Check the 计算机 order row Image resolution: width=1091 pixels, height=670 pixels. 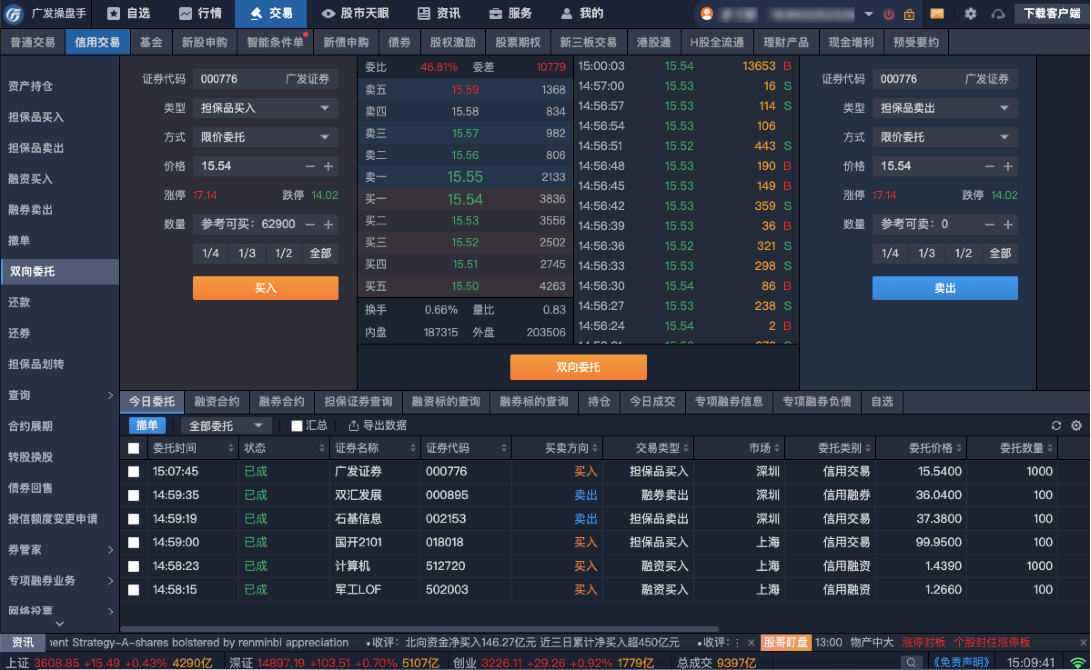(134, 566)
